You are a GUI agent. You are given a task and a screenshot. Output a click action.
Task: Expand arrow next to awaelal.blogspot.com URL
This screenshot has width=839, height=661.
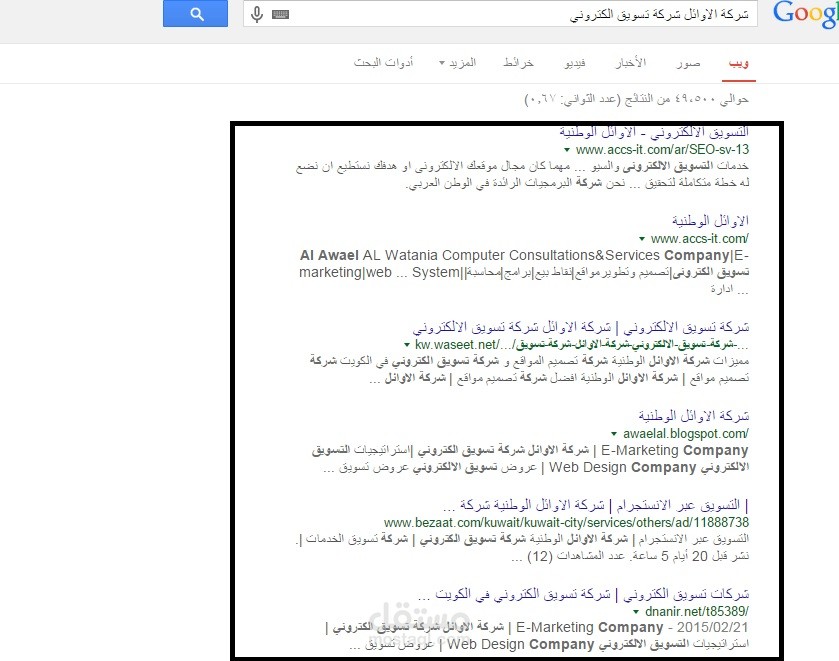[x=614, y=434]
